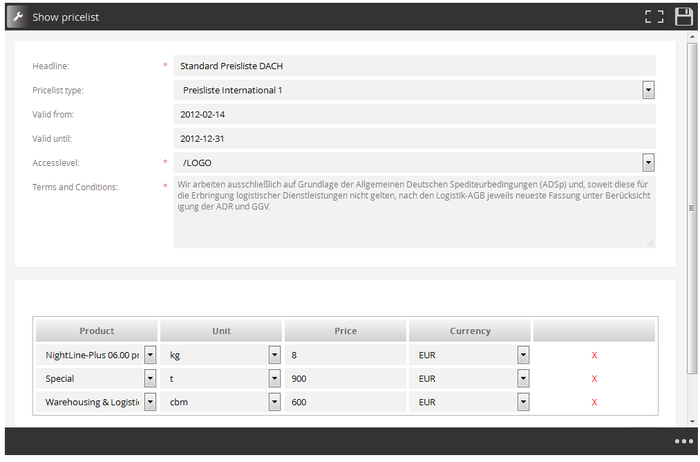Image resolution: width=700 pixels, height=462 pixels.
Task: Open currency dropdown in Special row
Action: pos(522,379)
